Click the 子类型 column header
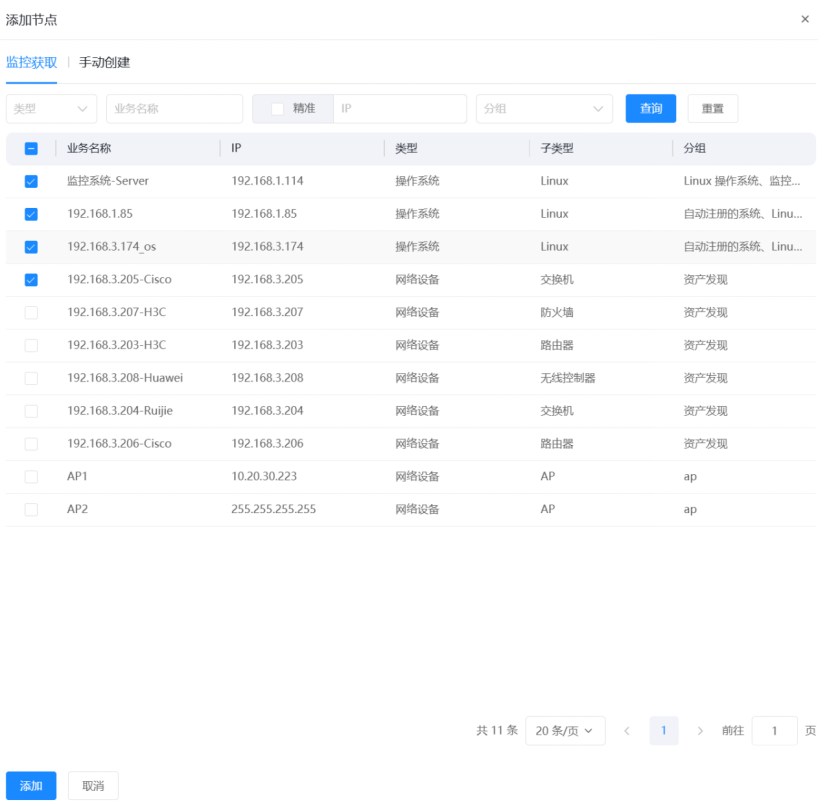818x812 pixels. (x=557, y=148)
